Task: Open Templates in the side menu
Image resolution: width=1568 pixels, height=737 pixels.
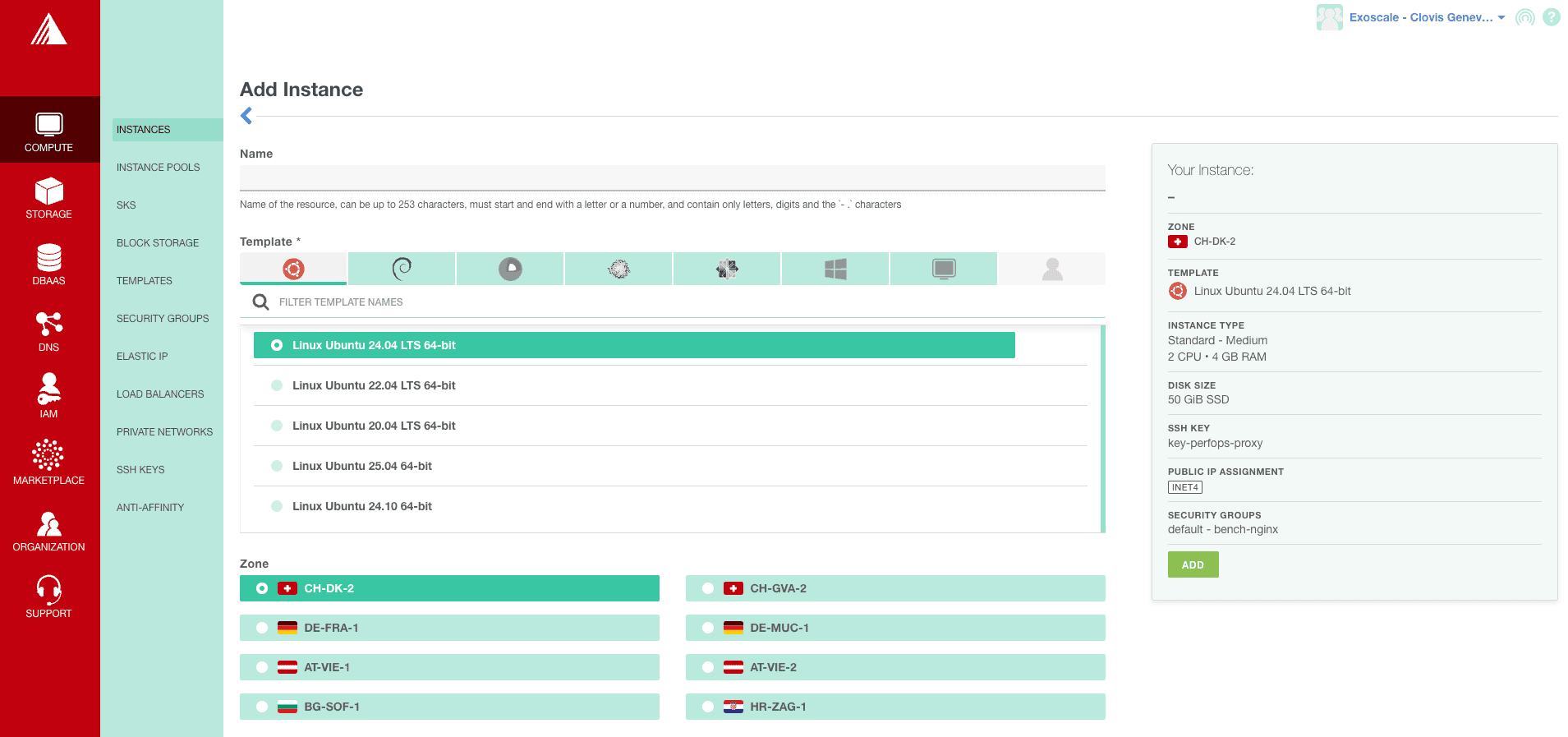Action: click(145, 281)
